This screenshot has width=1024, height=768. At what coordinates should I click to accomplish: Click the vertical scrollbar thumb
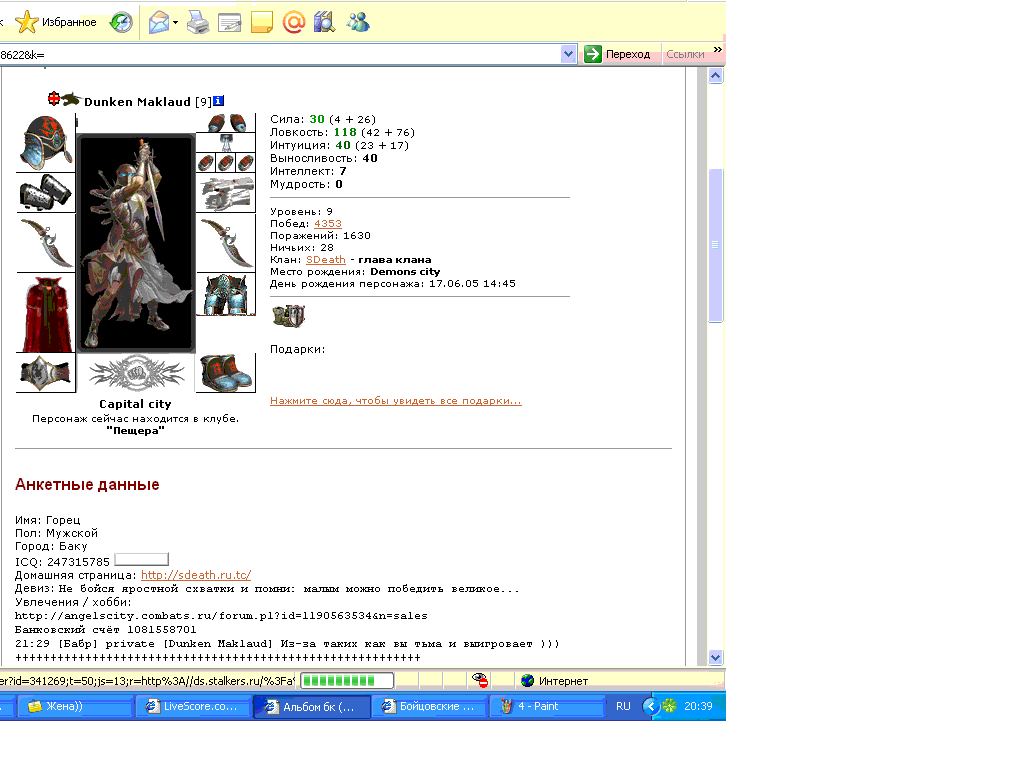click(x=716, y=245)
